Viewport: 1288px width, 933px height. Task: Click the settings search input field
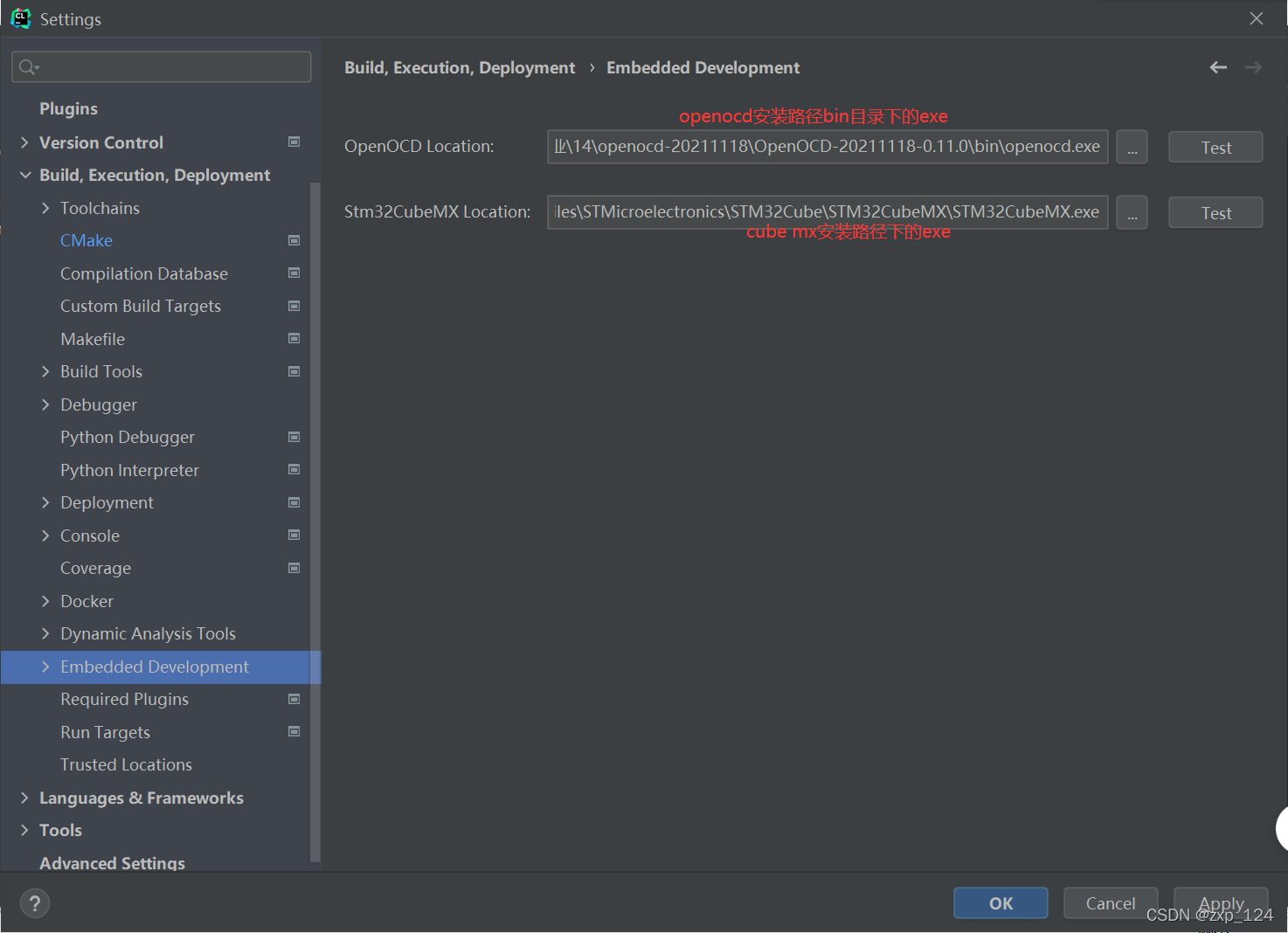click(x=162, y=67)
